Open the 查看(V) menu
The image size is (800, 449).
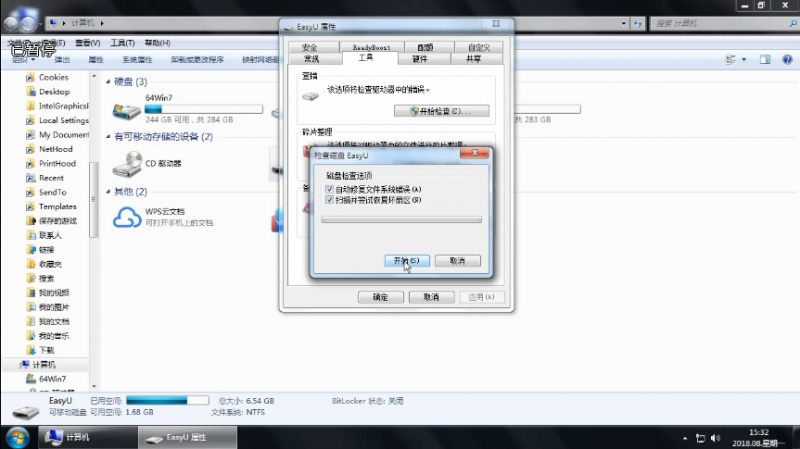pyautogui.click(x=88, y=43)
